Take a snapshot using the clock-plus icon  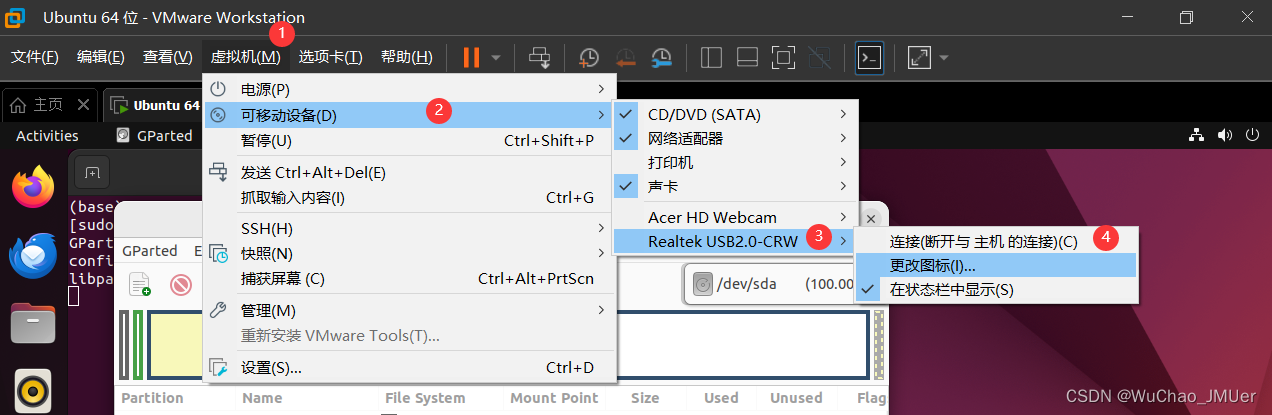590,58
